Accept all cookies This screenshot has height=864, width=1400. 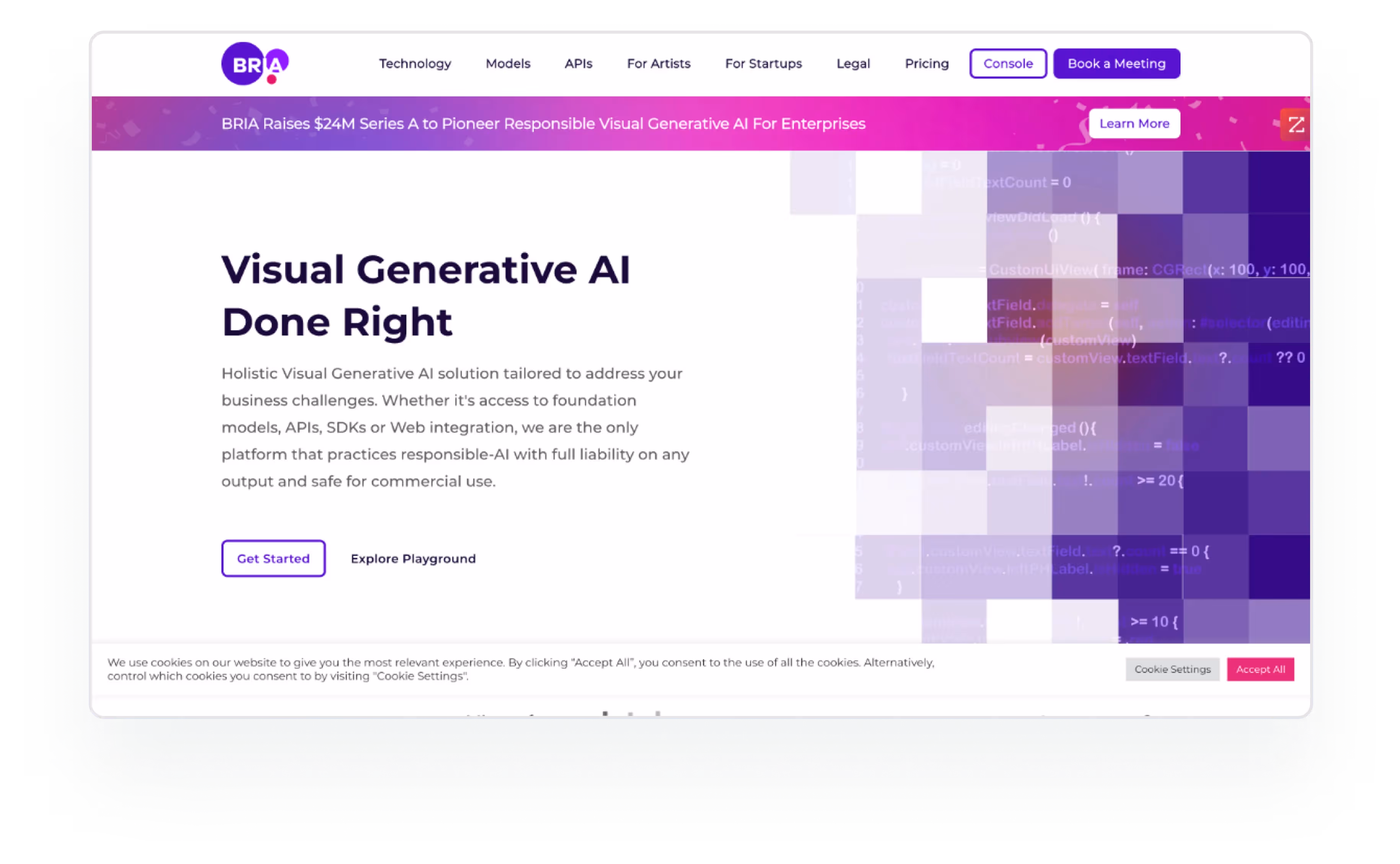point(1260,669)
